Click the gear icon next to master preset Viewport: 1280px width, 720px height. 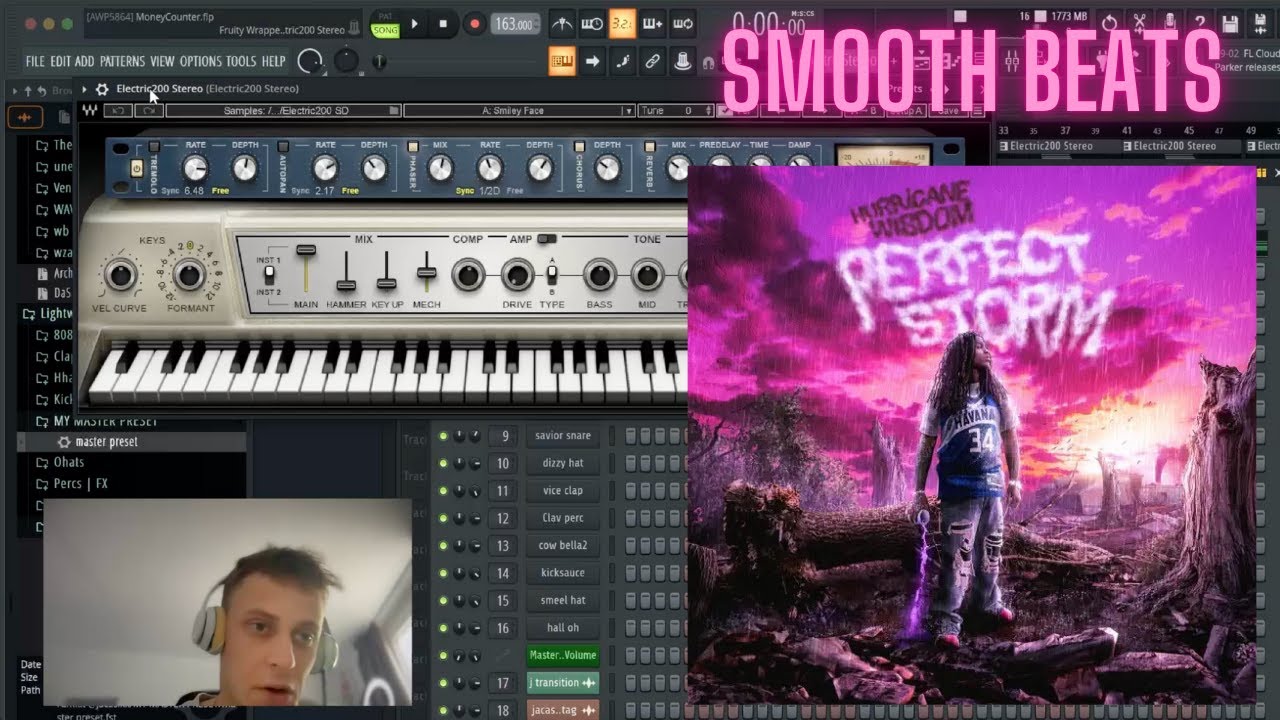(64, 442)
